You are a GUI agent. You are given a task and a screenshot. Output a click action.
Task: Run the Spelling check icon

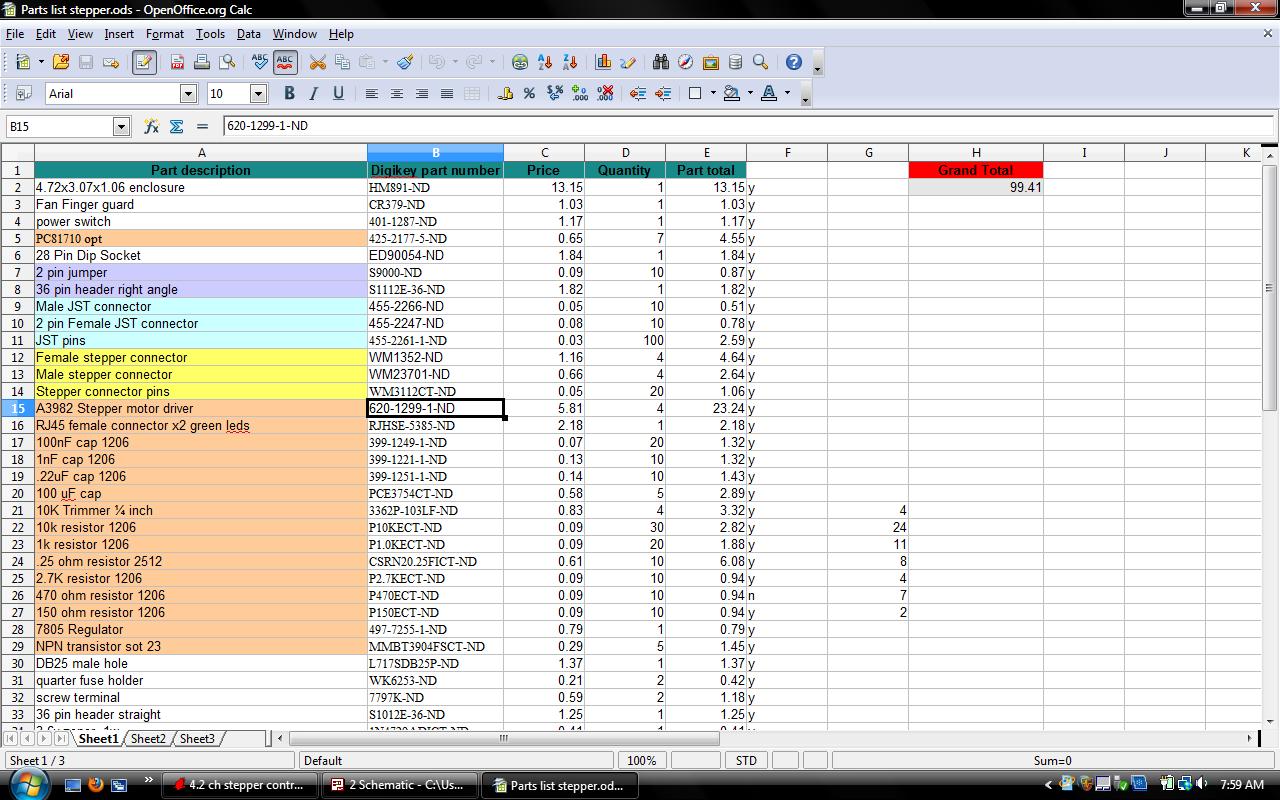point(260,62)
